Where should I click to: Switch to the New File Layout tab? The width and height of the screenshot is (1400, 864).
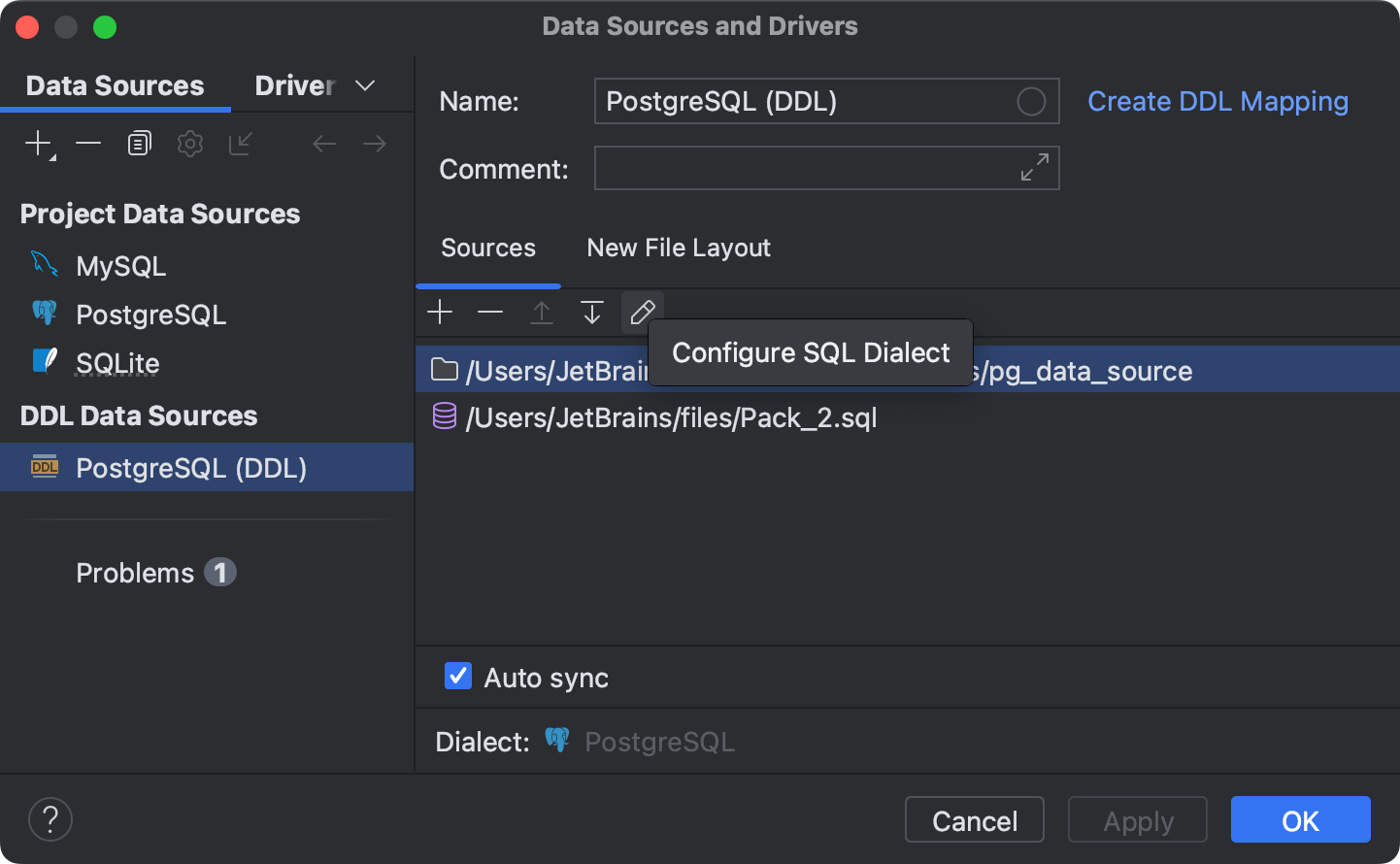coord(678,248)
